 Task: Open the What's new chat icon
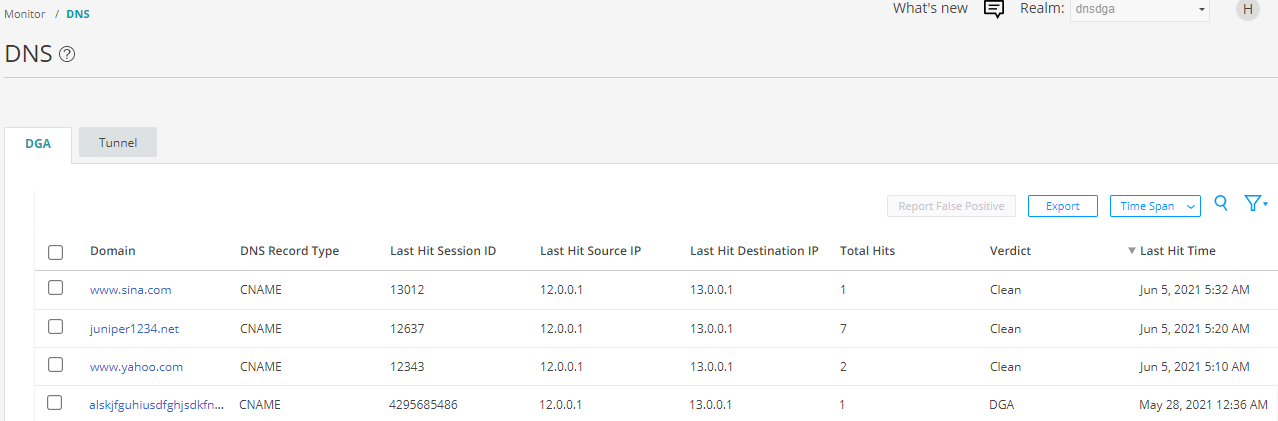[993, 10]
